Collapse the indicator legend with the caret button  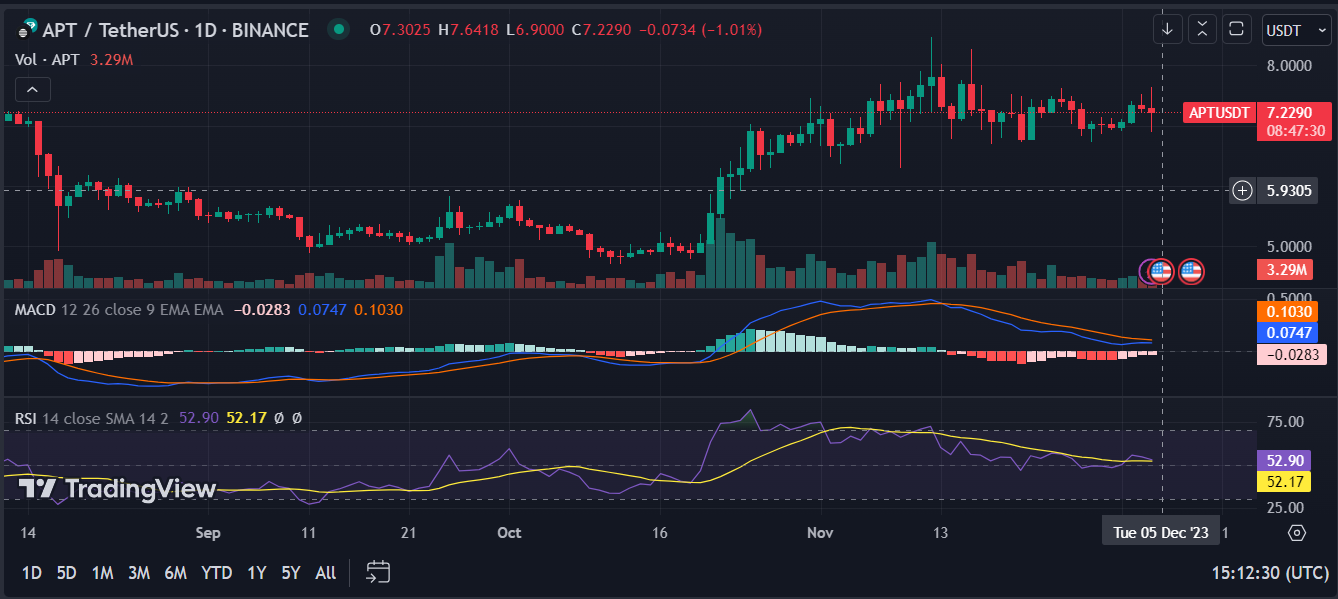click(x=32, y=90)
